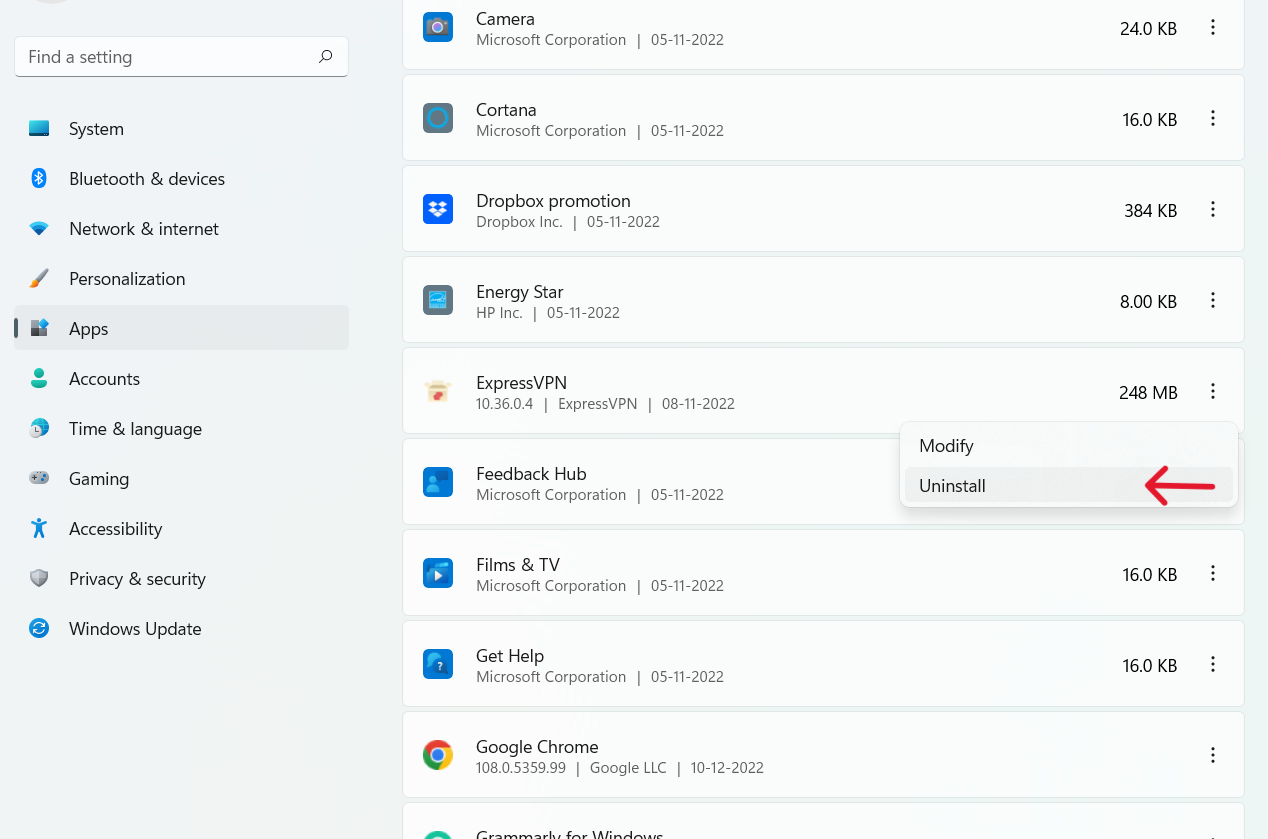Open the three-dot menu for Camera

(1213, 28)
